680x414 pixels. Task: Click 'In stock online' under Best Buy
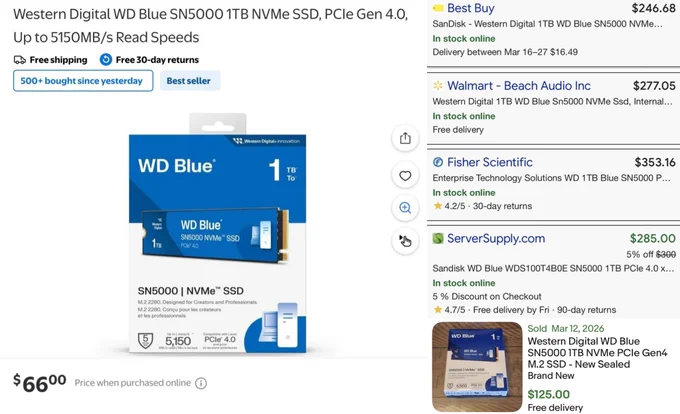click(x=464, y=39)
